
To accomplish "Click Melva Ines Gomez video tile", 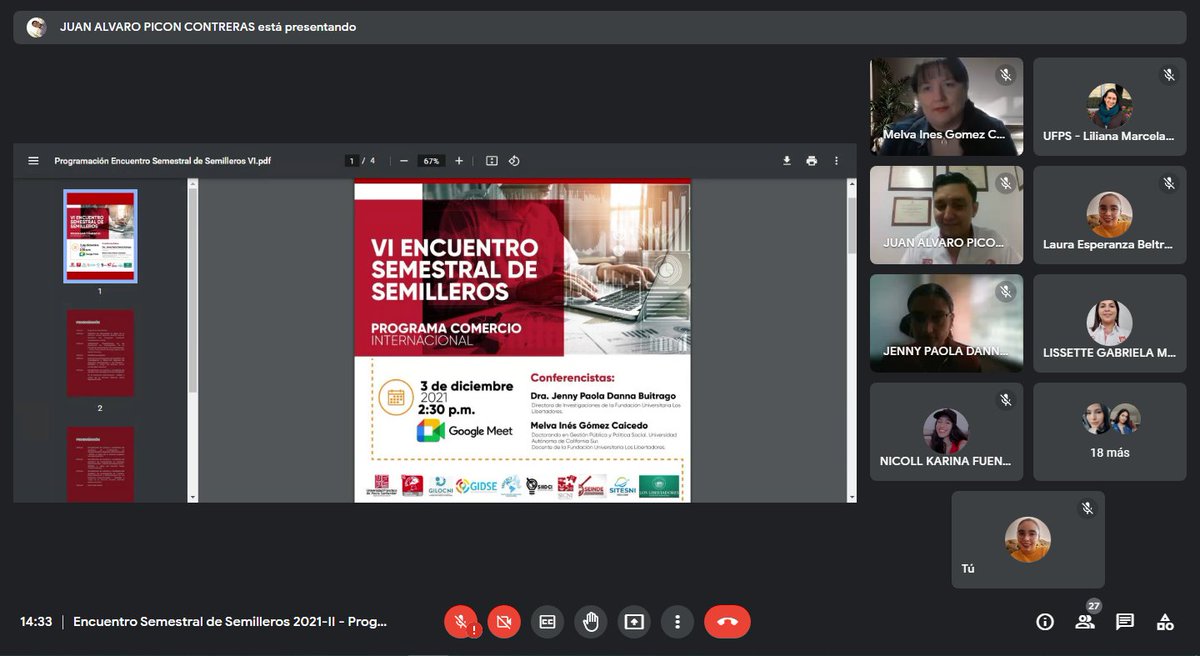I will click(946, 106).
